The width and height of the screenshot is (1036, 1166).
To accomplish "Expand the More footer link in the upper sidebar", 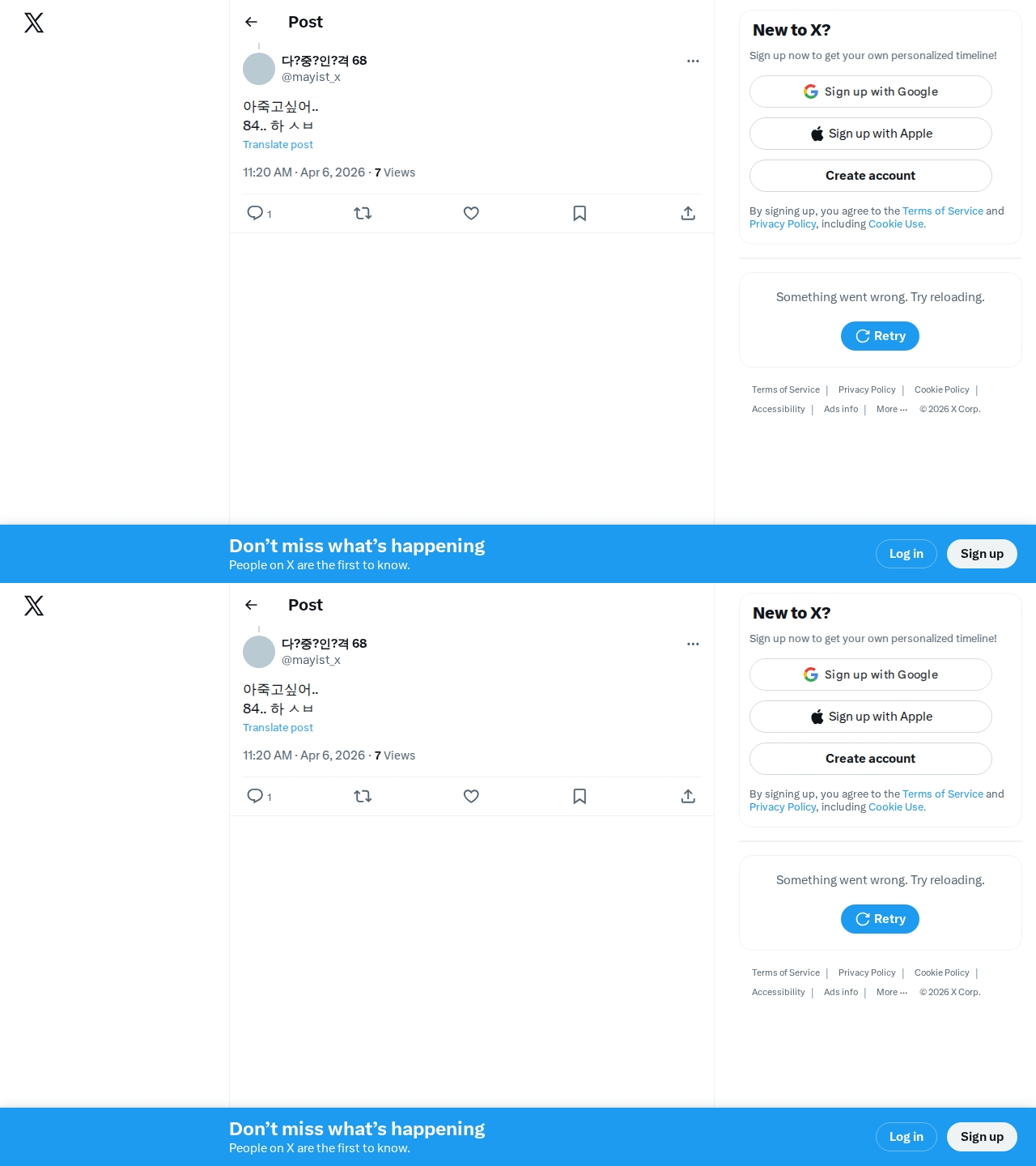I will [891, 410].
